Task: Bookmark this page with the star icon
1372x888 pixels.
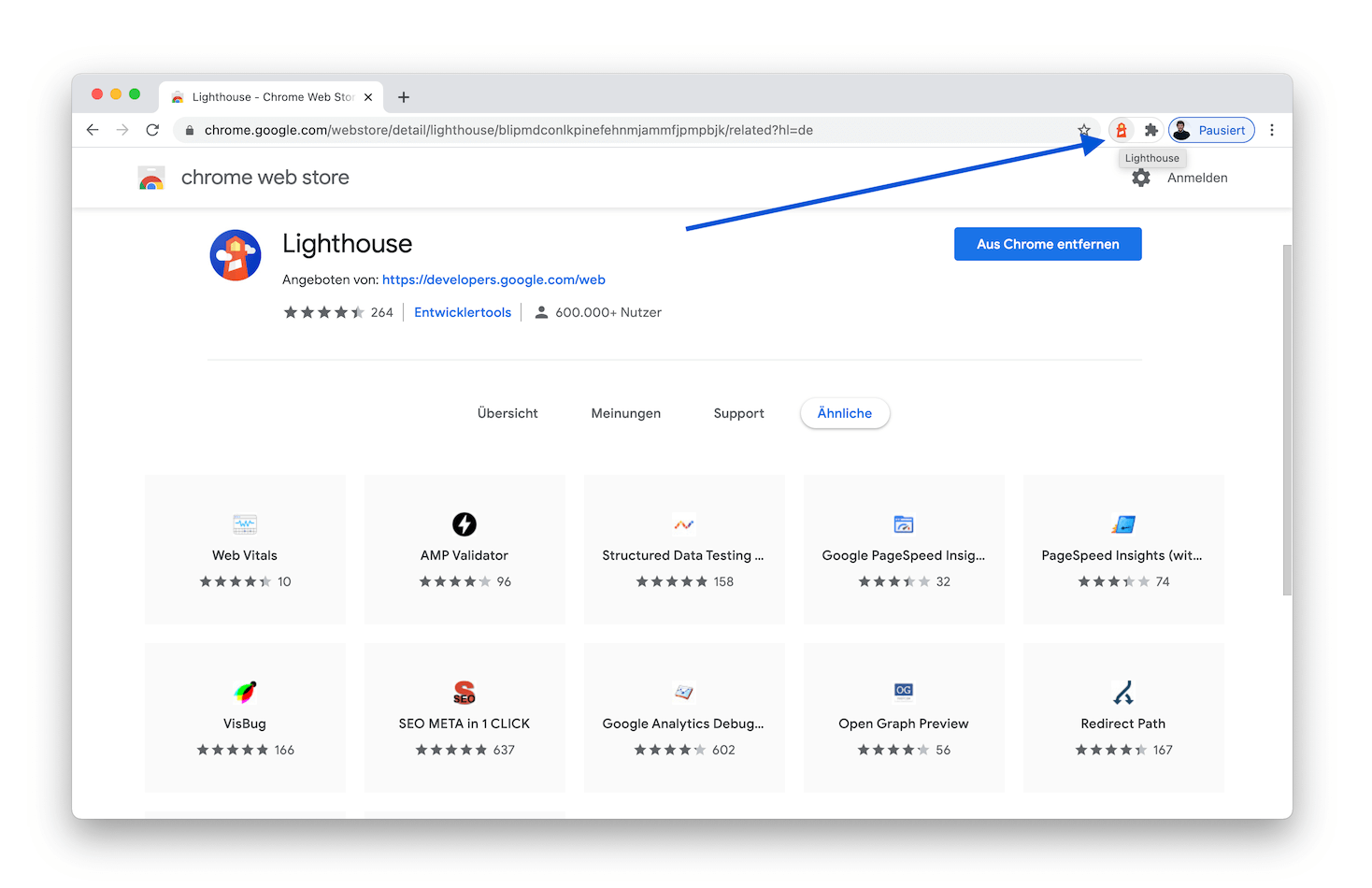Action: point(1084,130)
